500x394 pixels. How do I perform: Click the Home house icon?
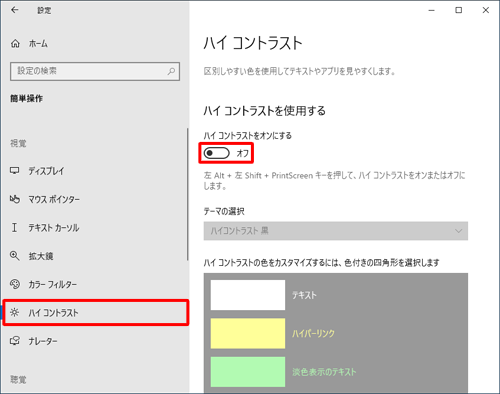(15, 44)
